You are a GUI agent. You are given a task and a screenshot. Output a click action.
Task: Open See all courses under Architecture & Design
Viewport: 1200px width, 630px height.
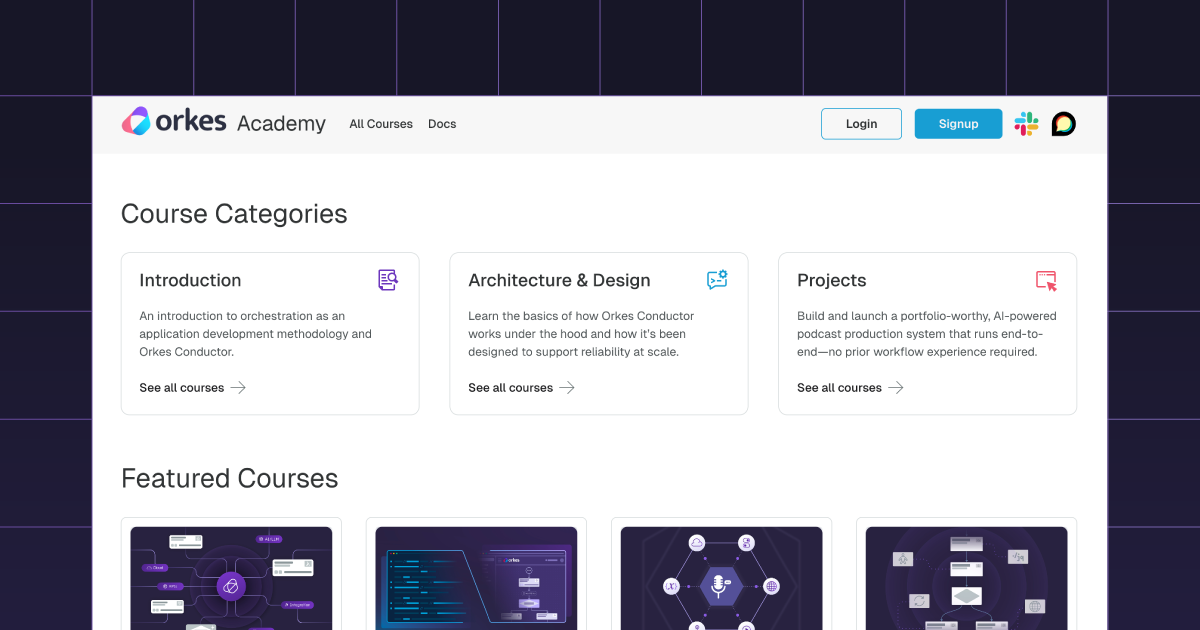(510, 388)
